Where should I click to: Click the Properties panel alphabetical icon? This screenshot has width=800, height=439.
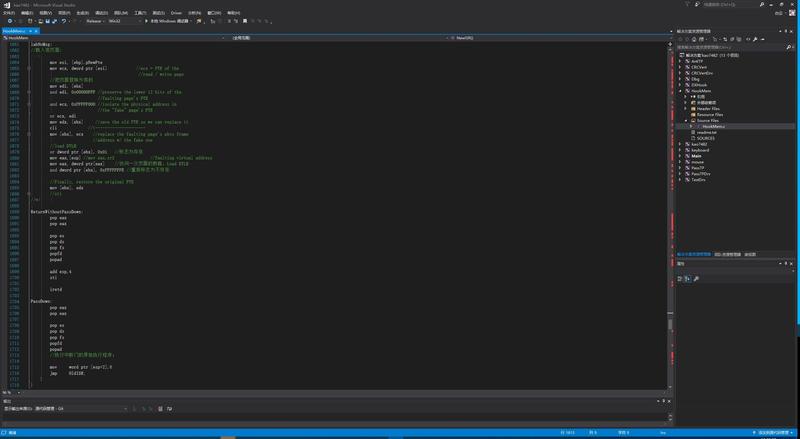688,279
